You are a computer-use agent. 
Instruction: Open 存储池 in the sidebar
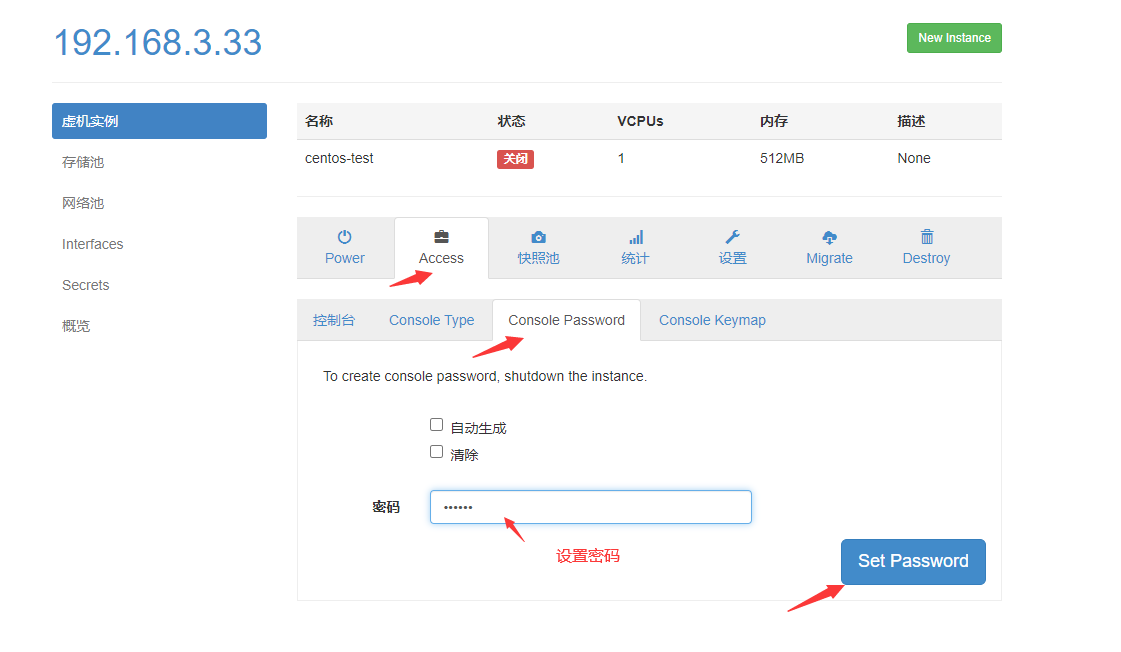tap(83, 162)
